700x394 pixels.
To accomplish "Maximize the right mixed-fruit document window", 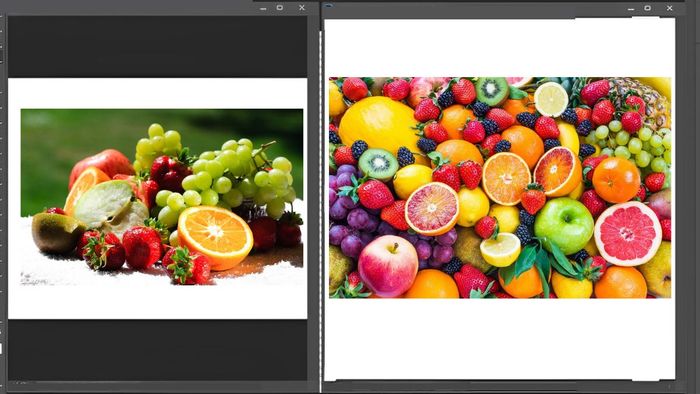I will [647, 8].
